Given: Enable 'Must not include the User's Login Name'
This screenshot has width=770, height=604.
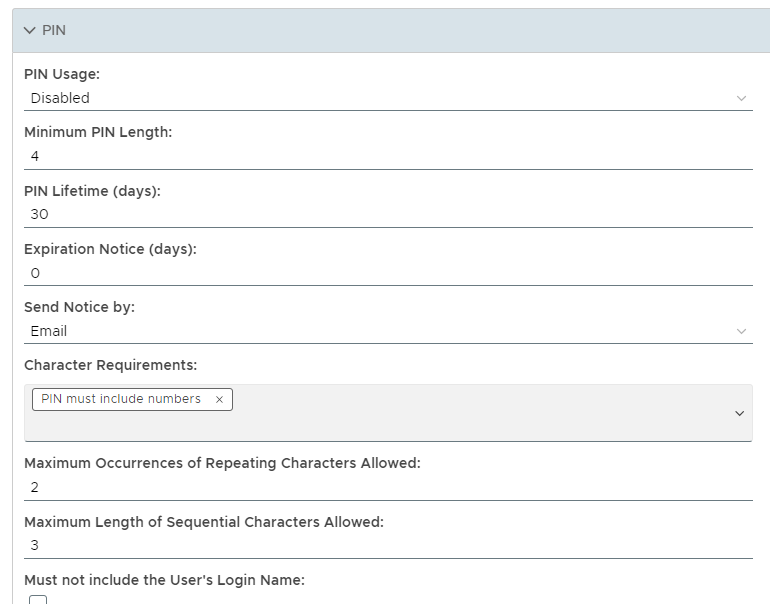Looking at the screenshot, I should 38,599.
